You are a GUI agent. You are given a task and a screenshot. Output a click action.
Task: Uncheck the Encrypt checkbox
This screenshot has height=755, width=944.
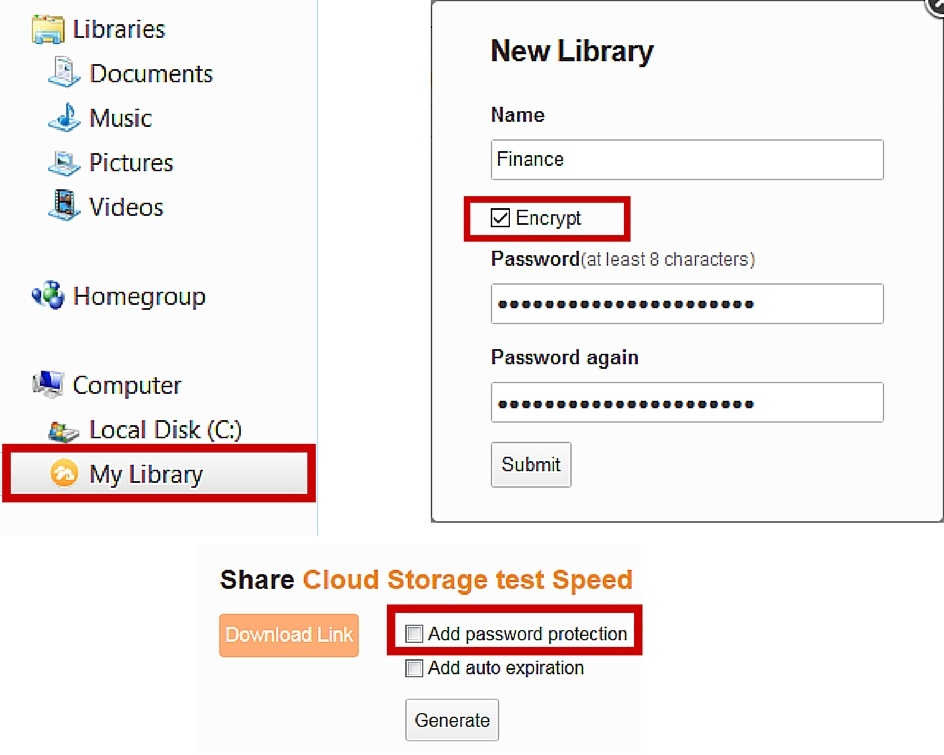coord(501,218)
